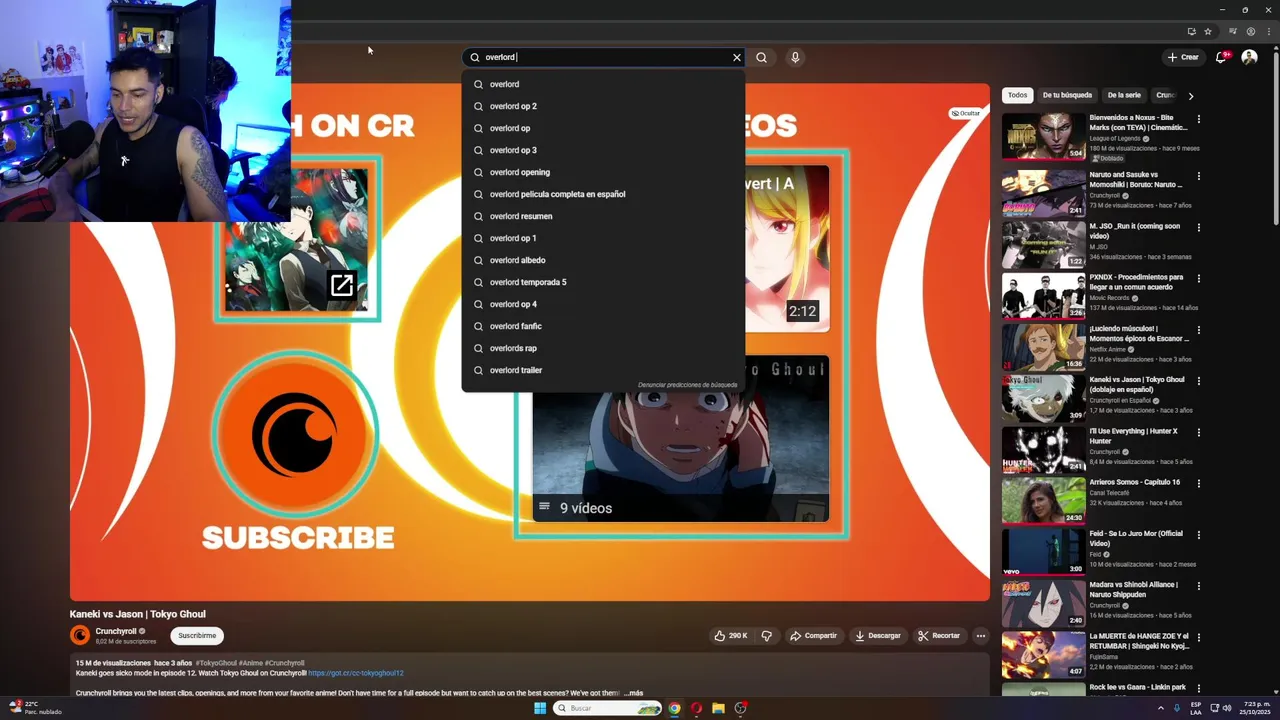Choose 'overlord pelicula completa en español' suggestion
The width and height of the screenshot is (1280, 720).
point(603,194)
